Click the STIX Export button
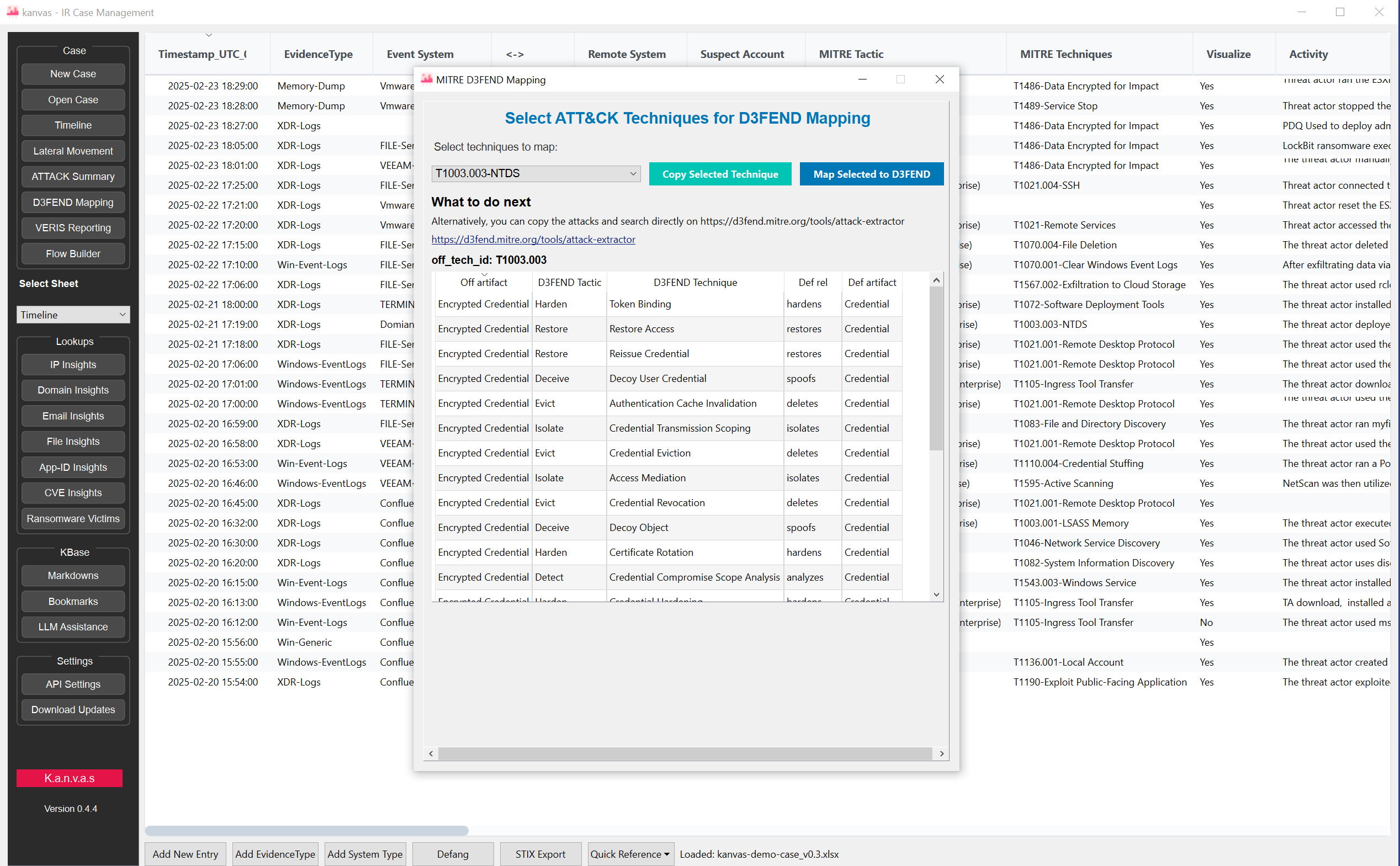Image resolution: width=1400 pixels, height=866 pixels. (539, 854)
